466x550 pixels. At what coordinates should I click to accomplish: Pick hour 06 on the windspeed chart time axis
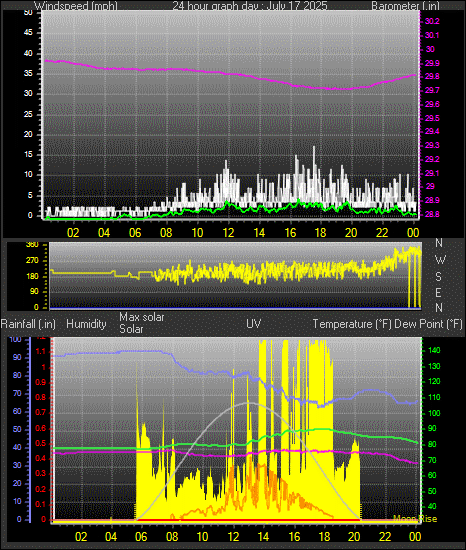[x=135, y=233]
